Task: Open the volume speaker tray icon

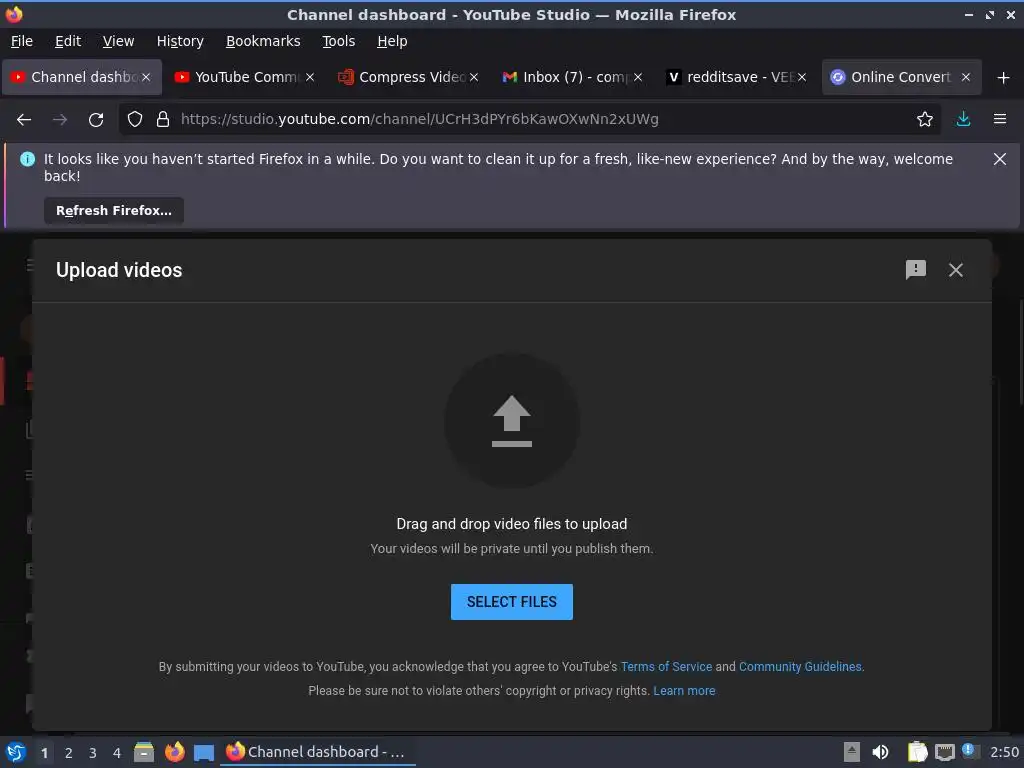Action: coord(880,752)
